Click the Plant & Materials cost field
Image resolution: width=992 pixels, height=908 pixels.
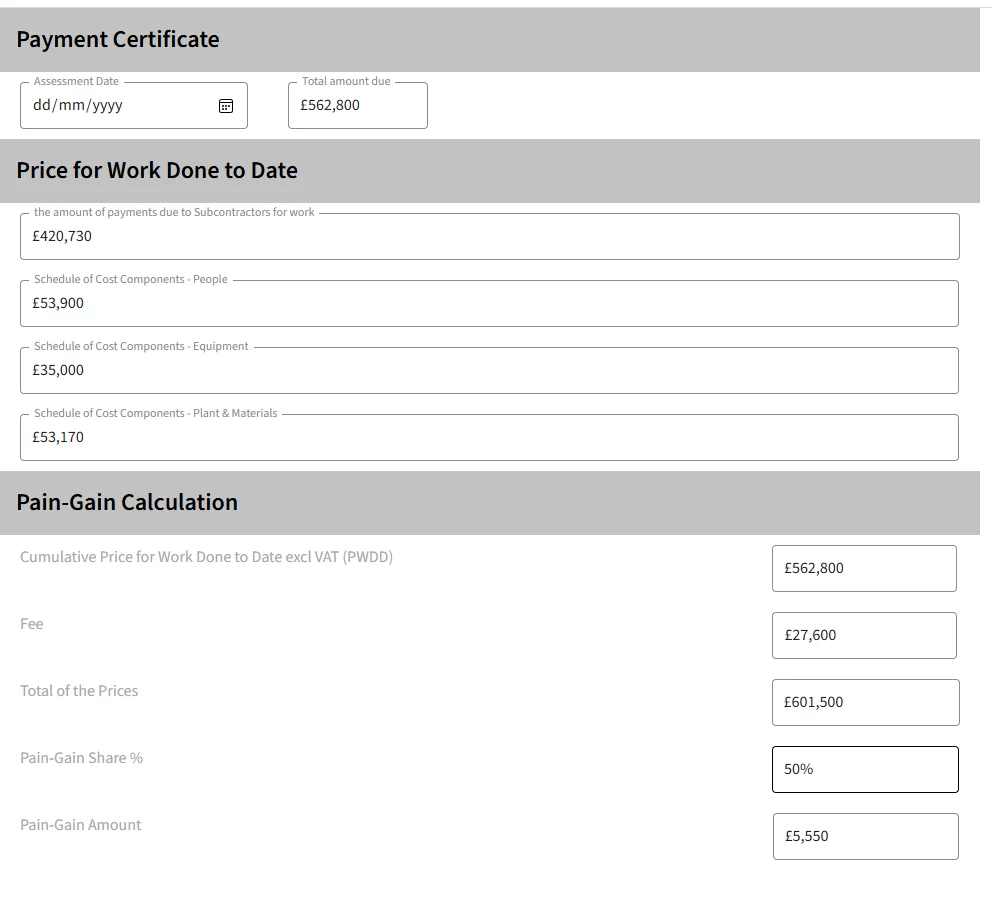[489, 438]
